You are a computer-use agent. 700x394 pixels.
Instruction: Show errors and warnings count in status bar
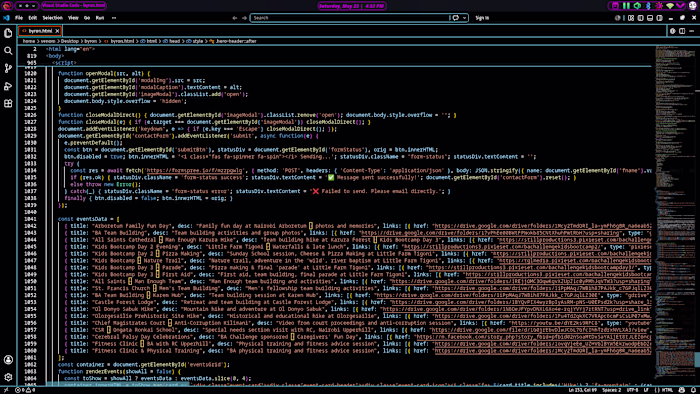click(25, 390)
